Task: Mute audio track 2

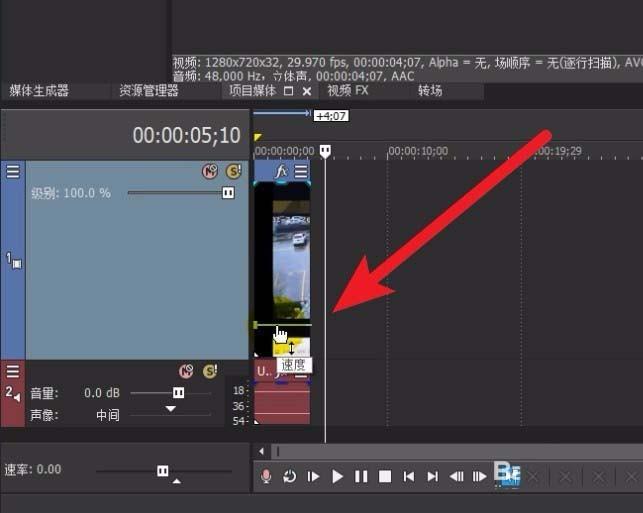Action: click(185, 371)
